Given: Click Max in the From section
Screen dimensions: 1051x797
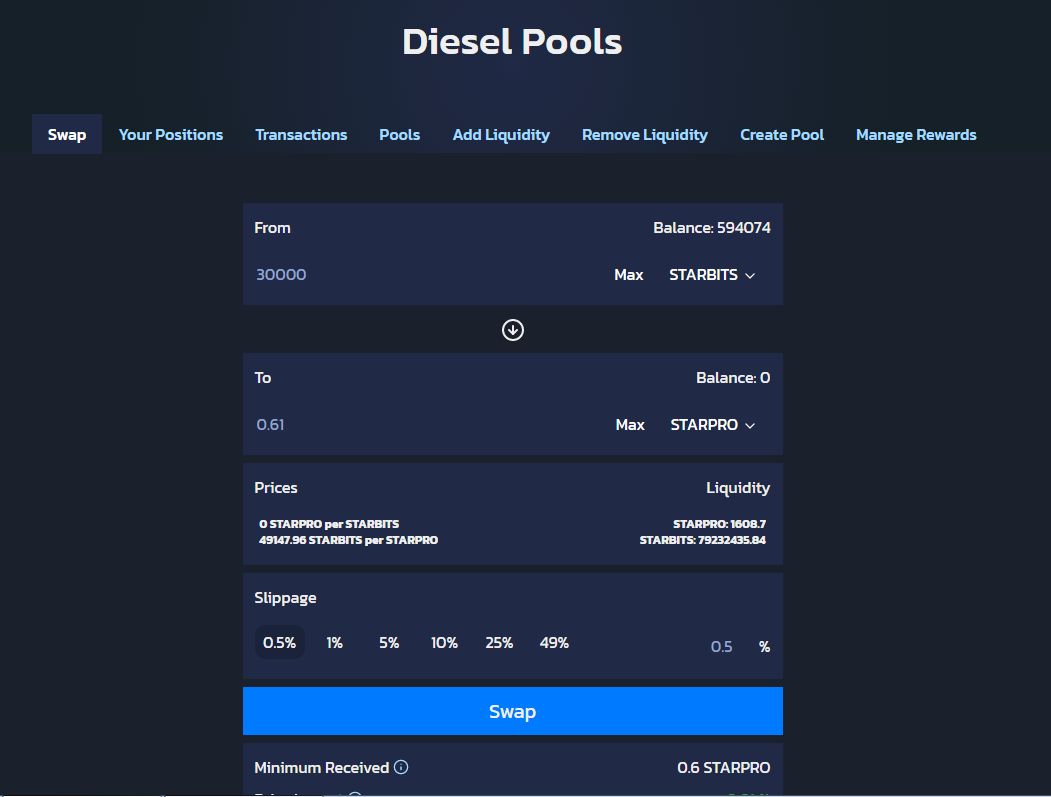Looking at the screenshot, I should coord(629,275).
